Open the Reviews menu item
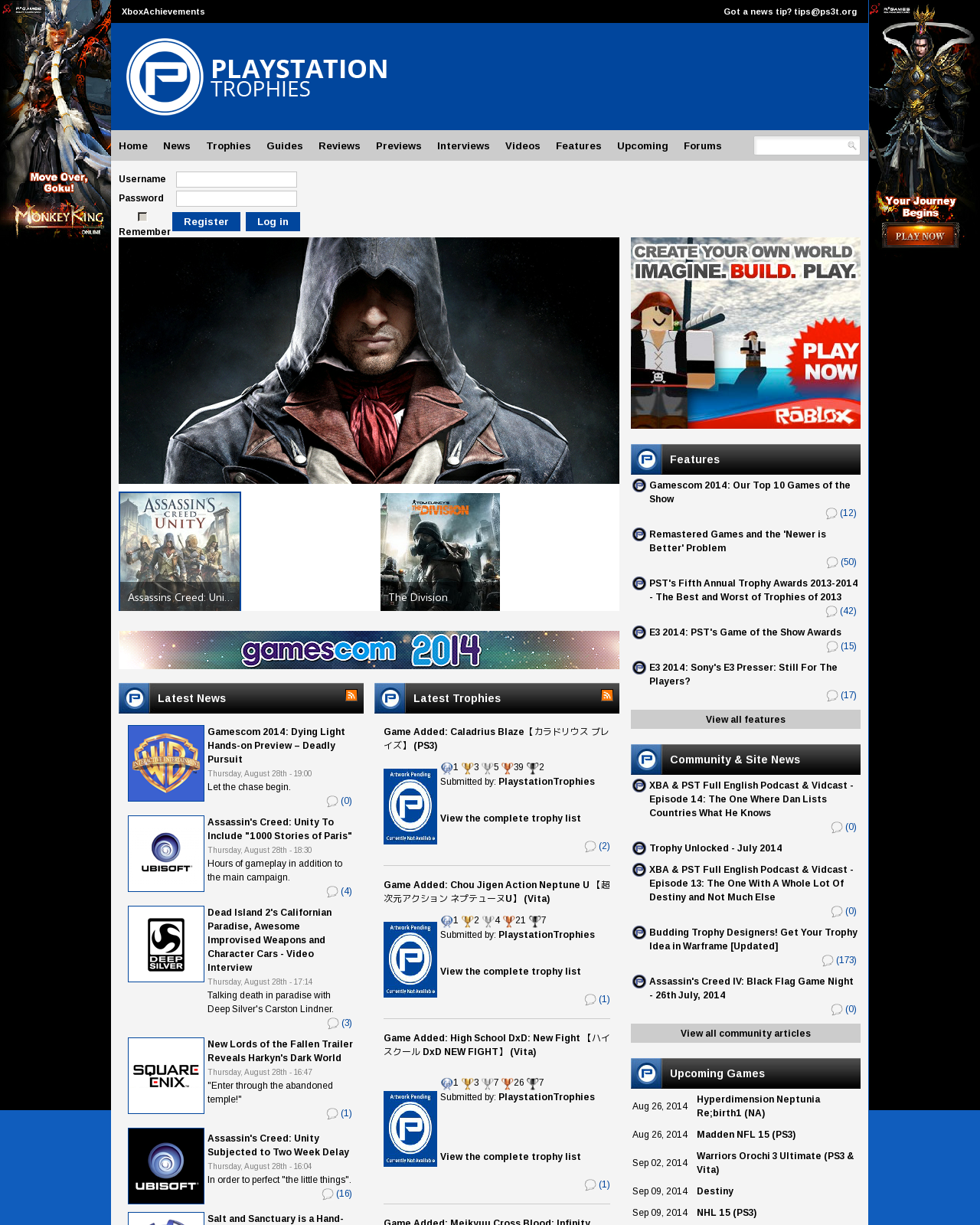The width and height of the screenshot is (980, 1225). (x=339, y=146)
